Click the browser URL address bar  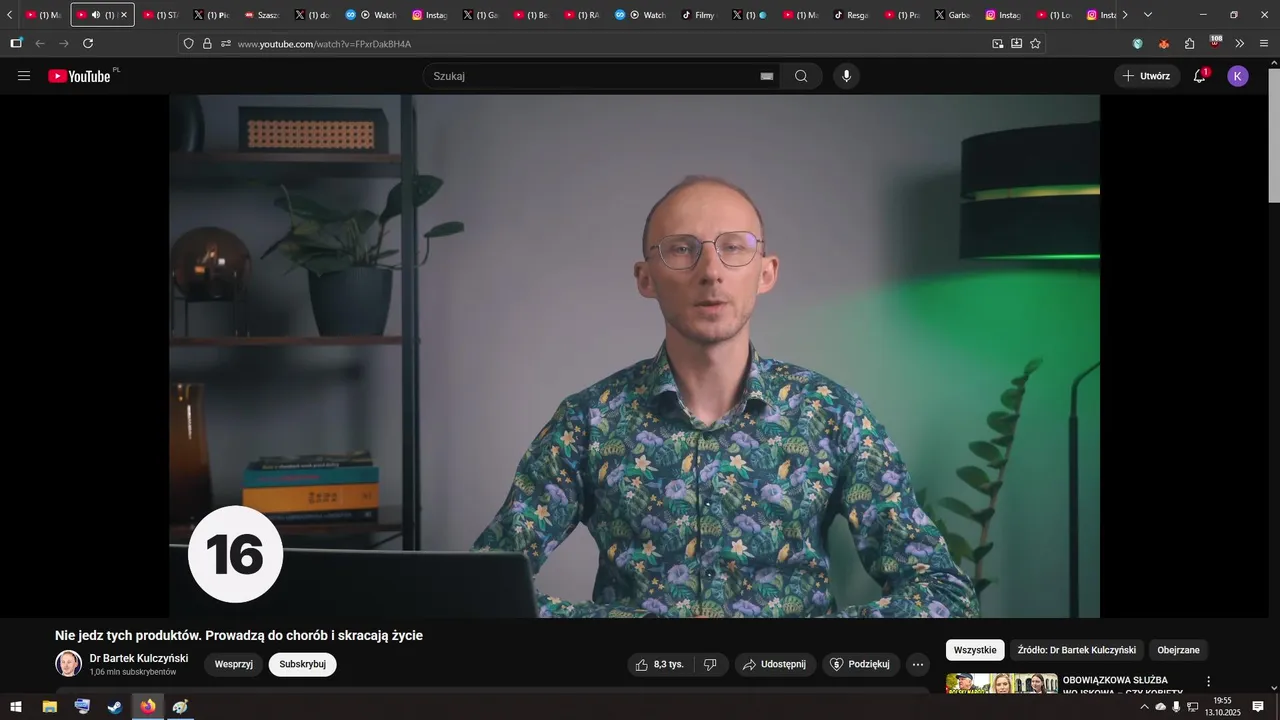tap(610, 43)
